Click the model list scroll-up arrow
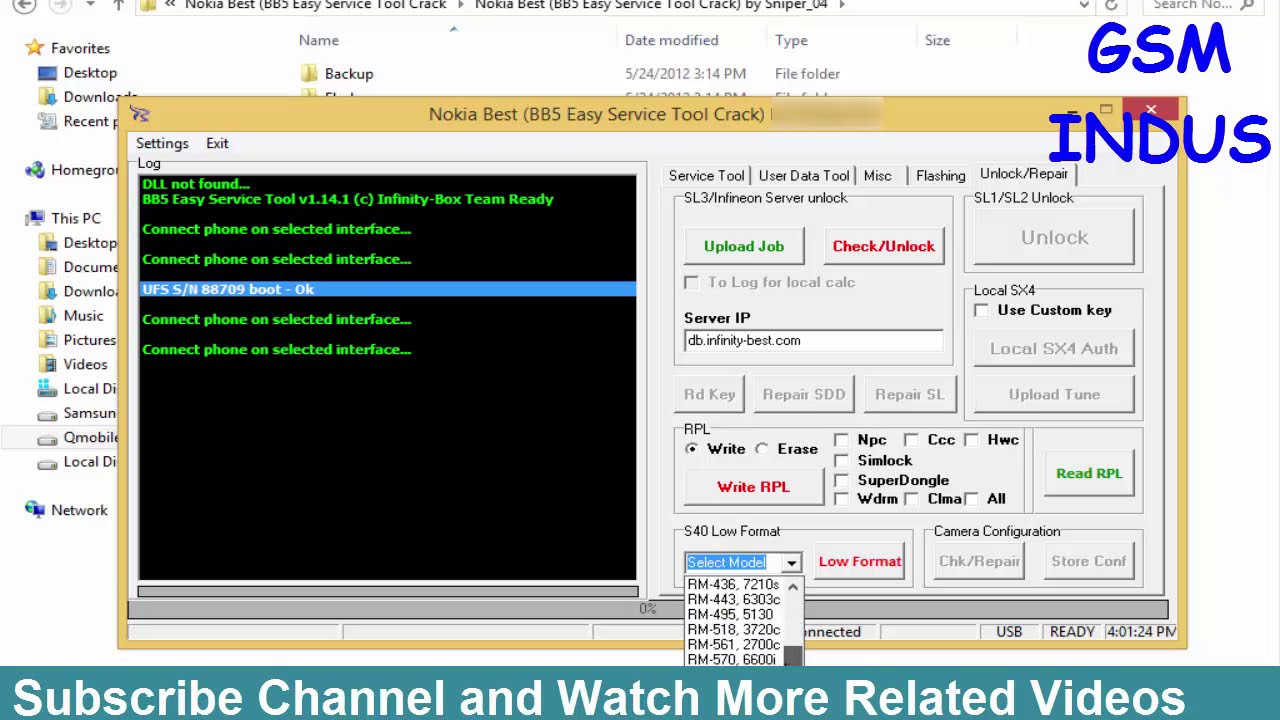 (x=793, y=587)
